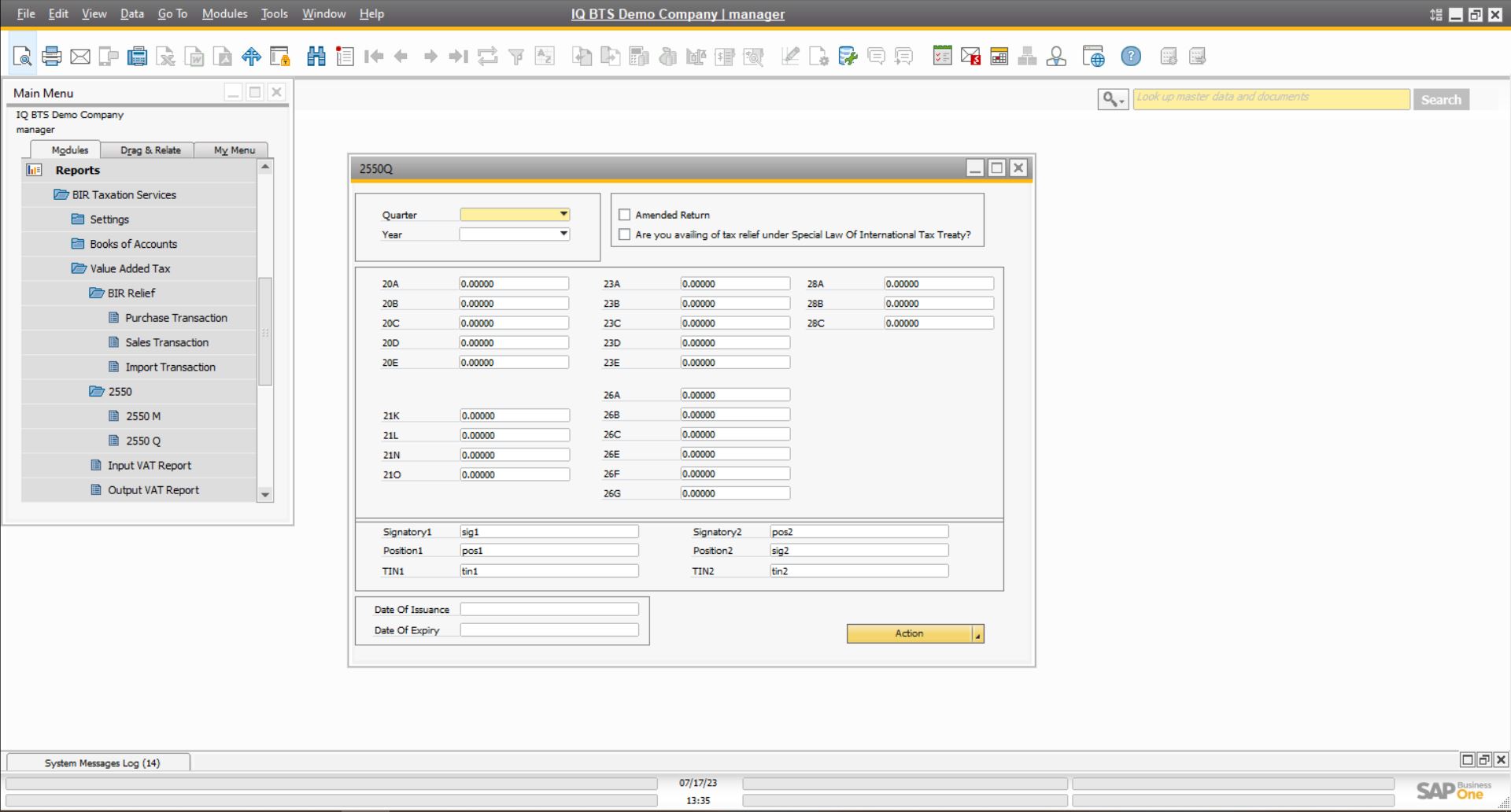This screenshot has height=812, width=1511.
Task: Collapse the 2550 folder
Action: (97, 391)
